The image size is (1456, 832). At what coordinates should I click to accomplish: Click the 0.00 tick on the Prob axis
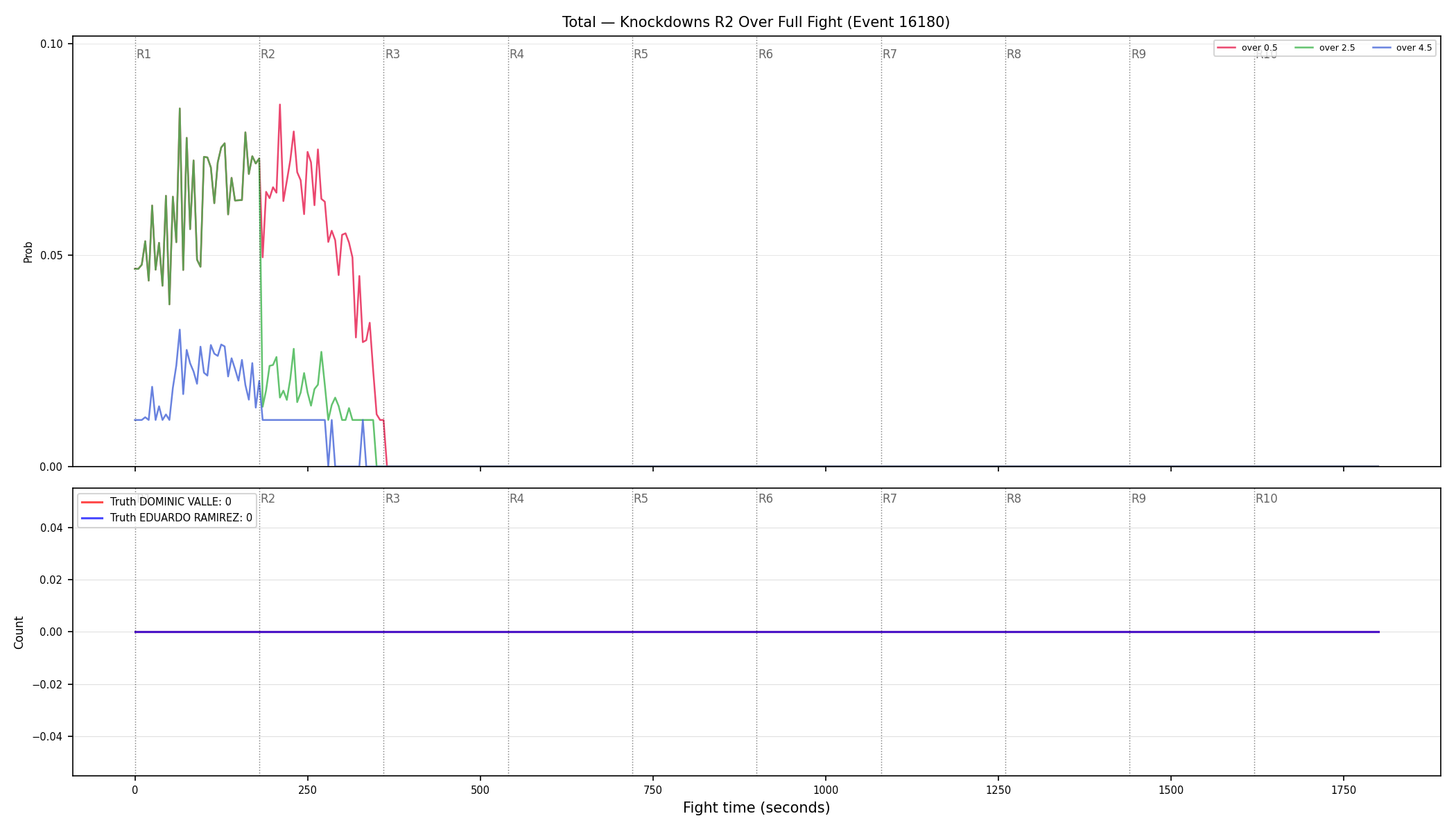(x=51, y=467)
